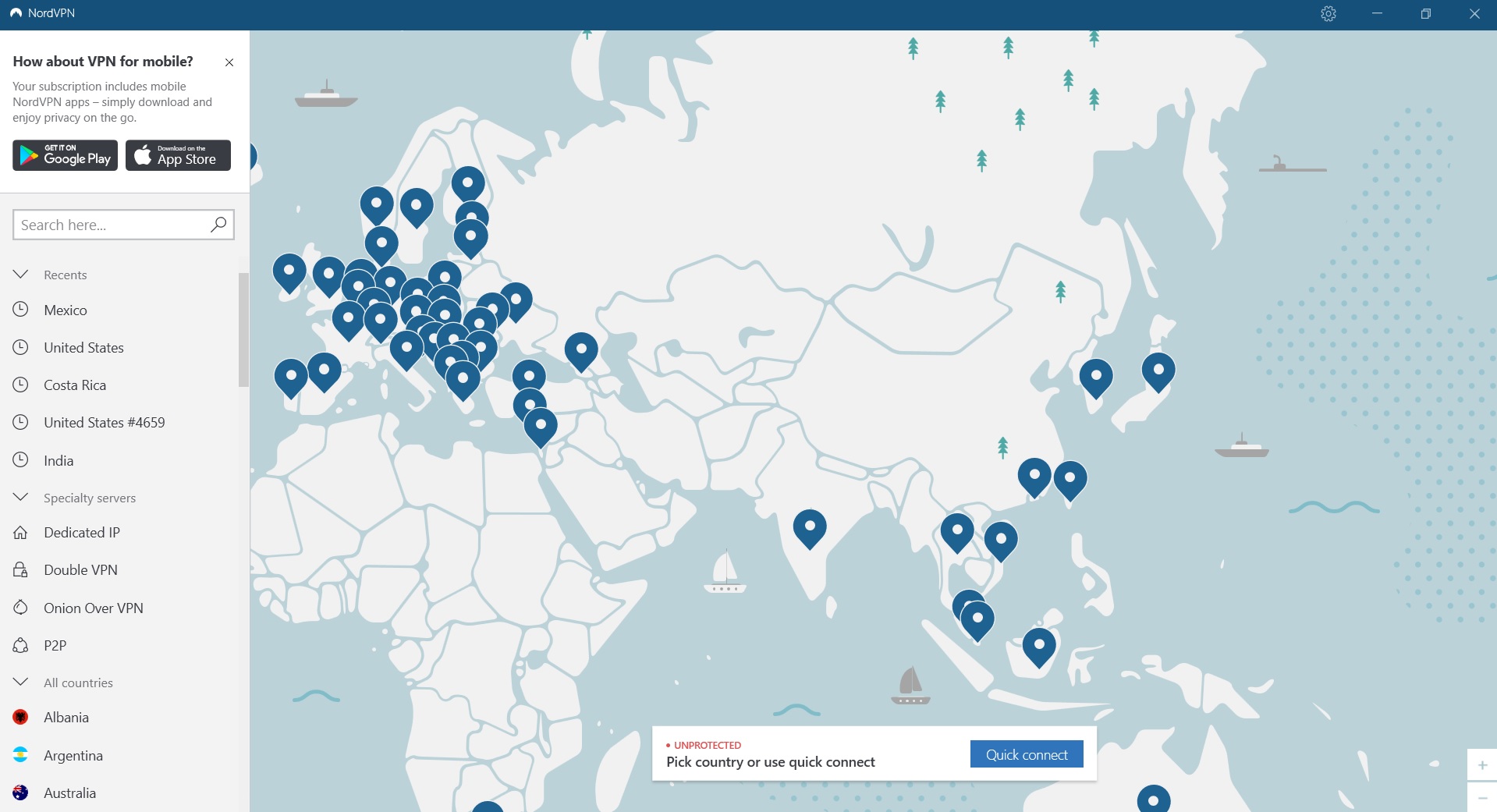Open the App Store download badge
Screen dimensions: 1497x812
178,155
